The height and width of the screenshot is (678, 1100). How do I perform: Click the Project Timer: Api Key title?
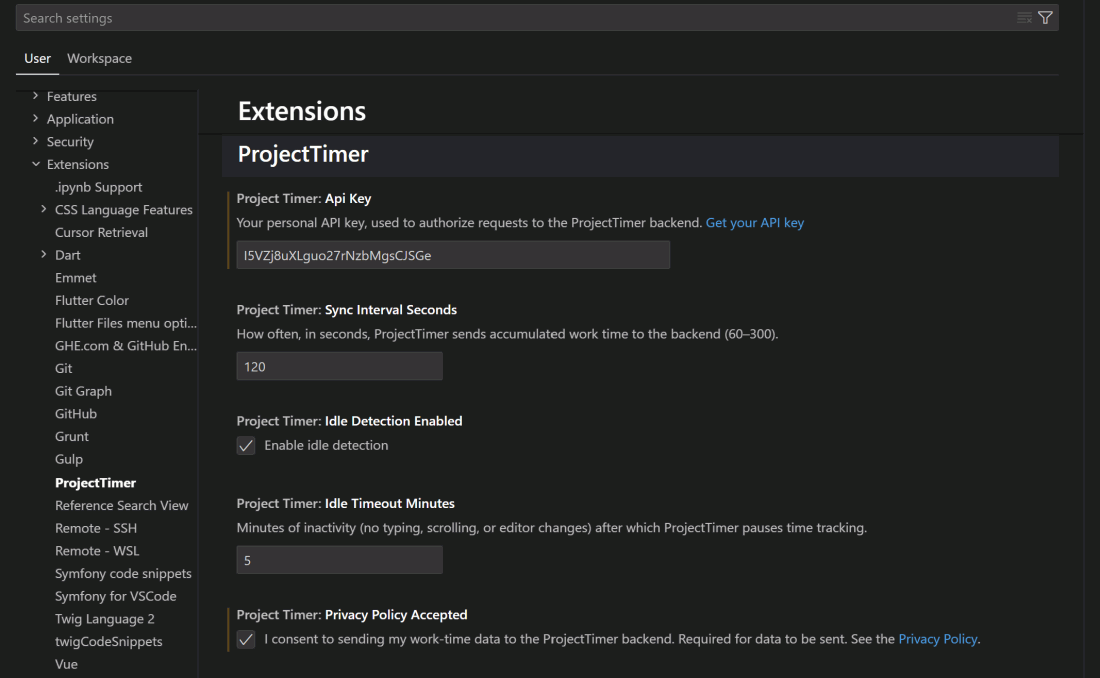pos(304,198)
